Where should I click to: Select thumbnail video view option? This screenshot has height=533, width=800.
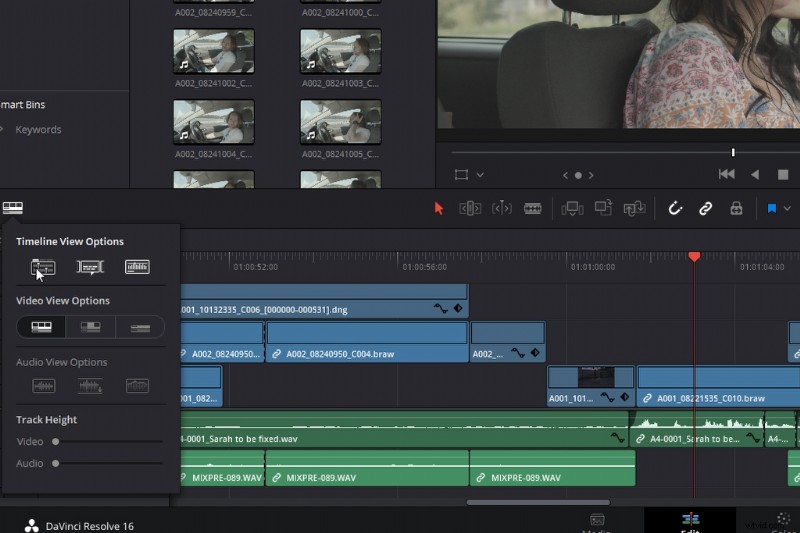click(x=90, y=327)
